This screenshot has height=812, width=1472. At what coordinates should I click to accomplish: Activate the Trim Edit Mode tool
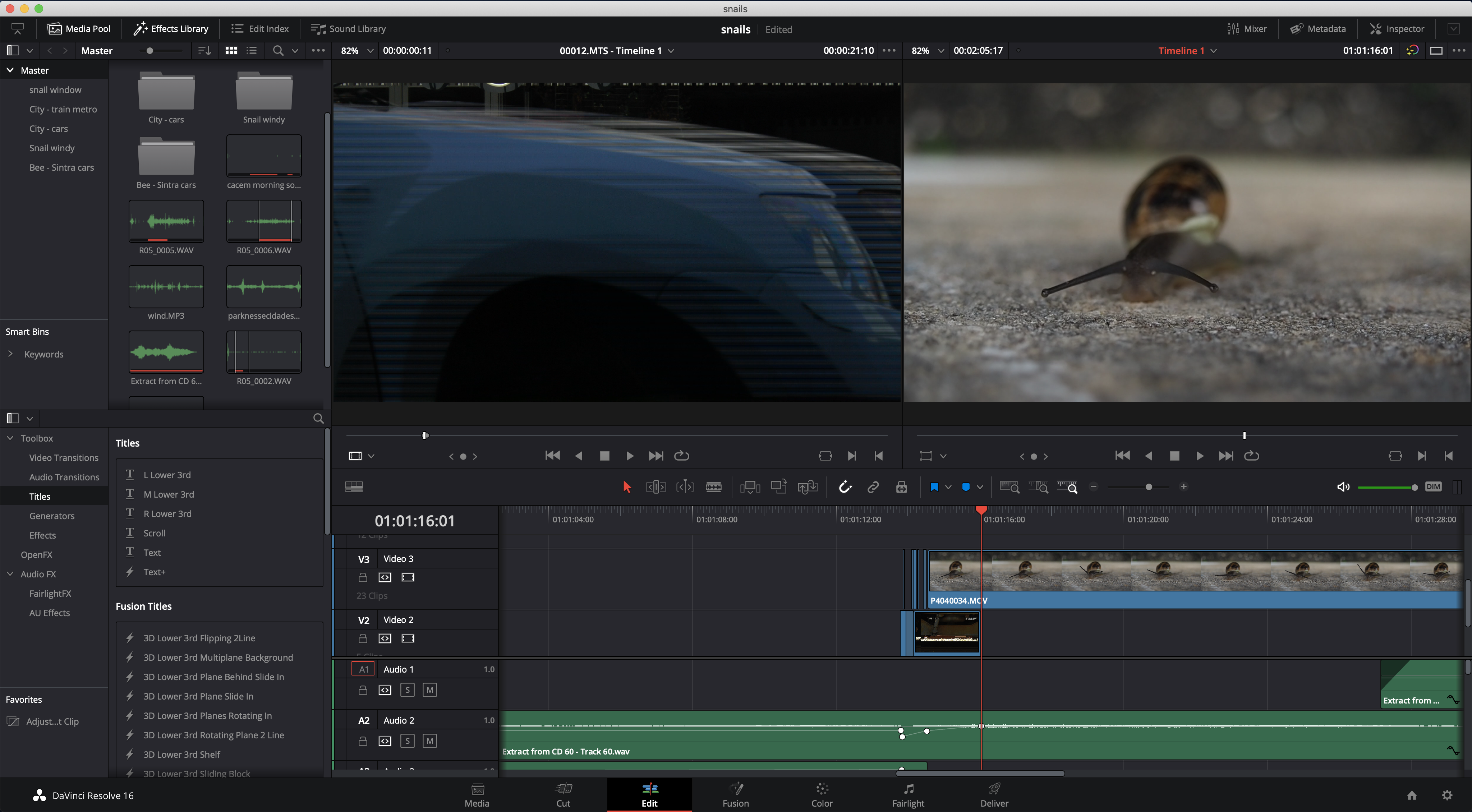656,487
